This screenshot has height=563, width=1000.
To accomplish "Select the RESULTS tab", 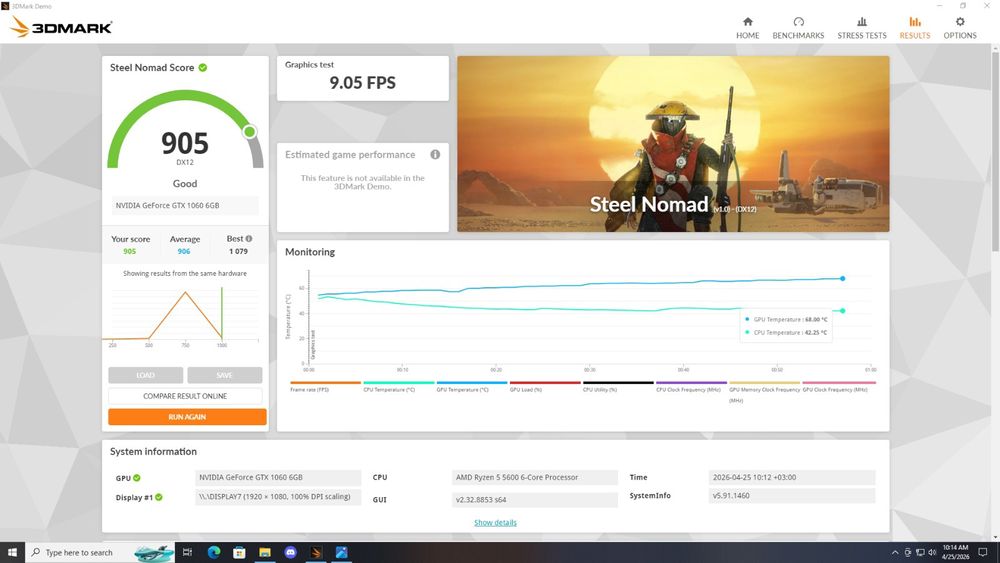I will (x=915, y=28).
